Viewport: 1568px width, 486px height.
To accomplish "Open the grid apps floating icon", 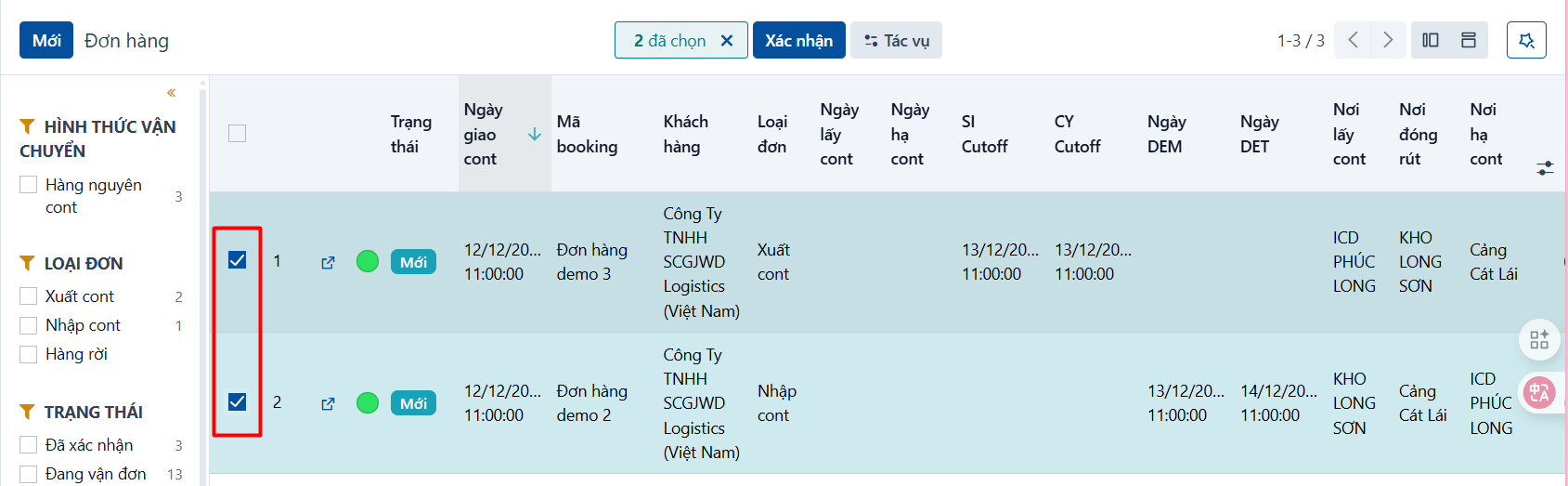I will tap(1539, 339).
